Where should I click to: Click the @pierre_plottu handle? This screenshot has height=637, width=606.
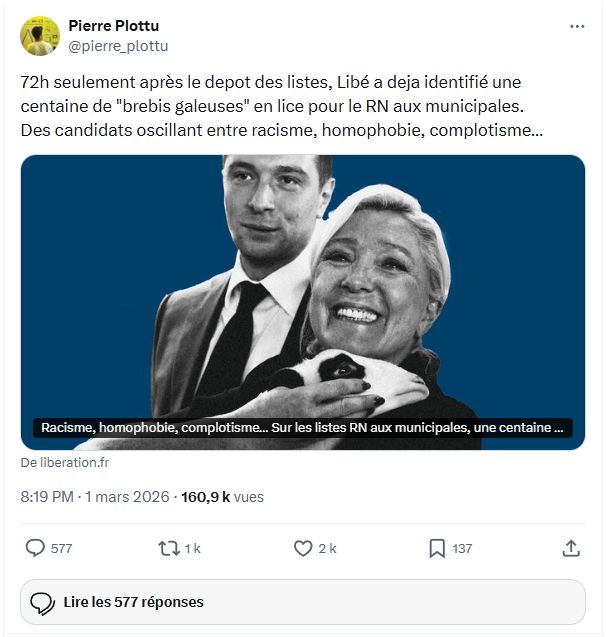(118, 45)
